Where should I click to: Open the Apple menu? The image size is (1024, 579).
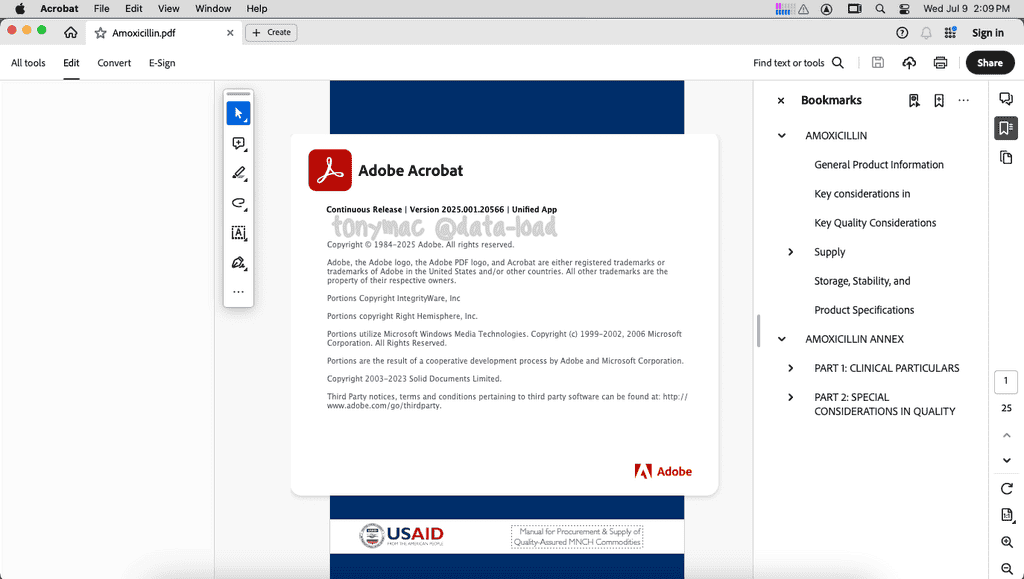click(x=20, y=8)
